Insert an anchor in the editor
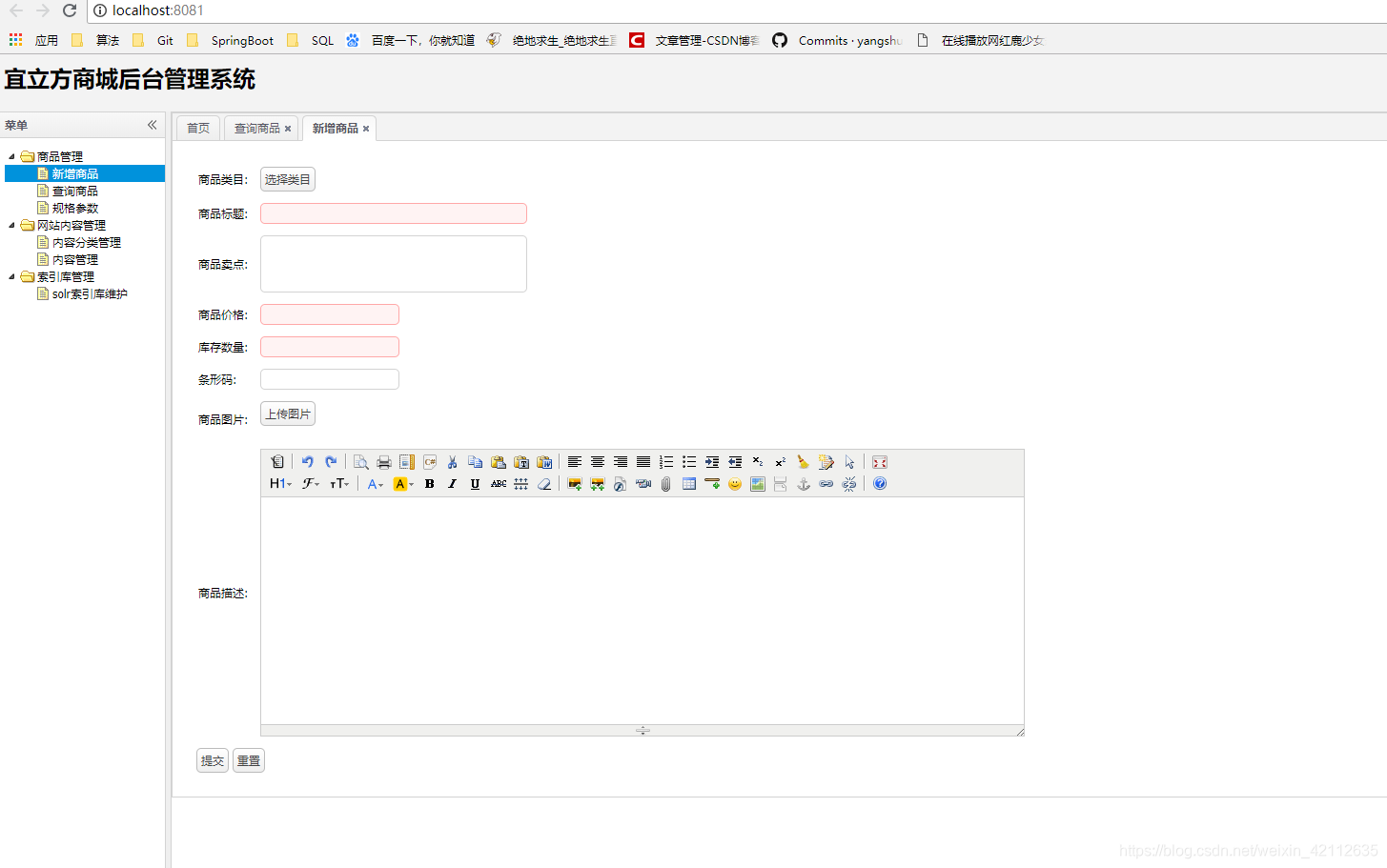 [804, 484]
